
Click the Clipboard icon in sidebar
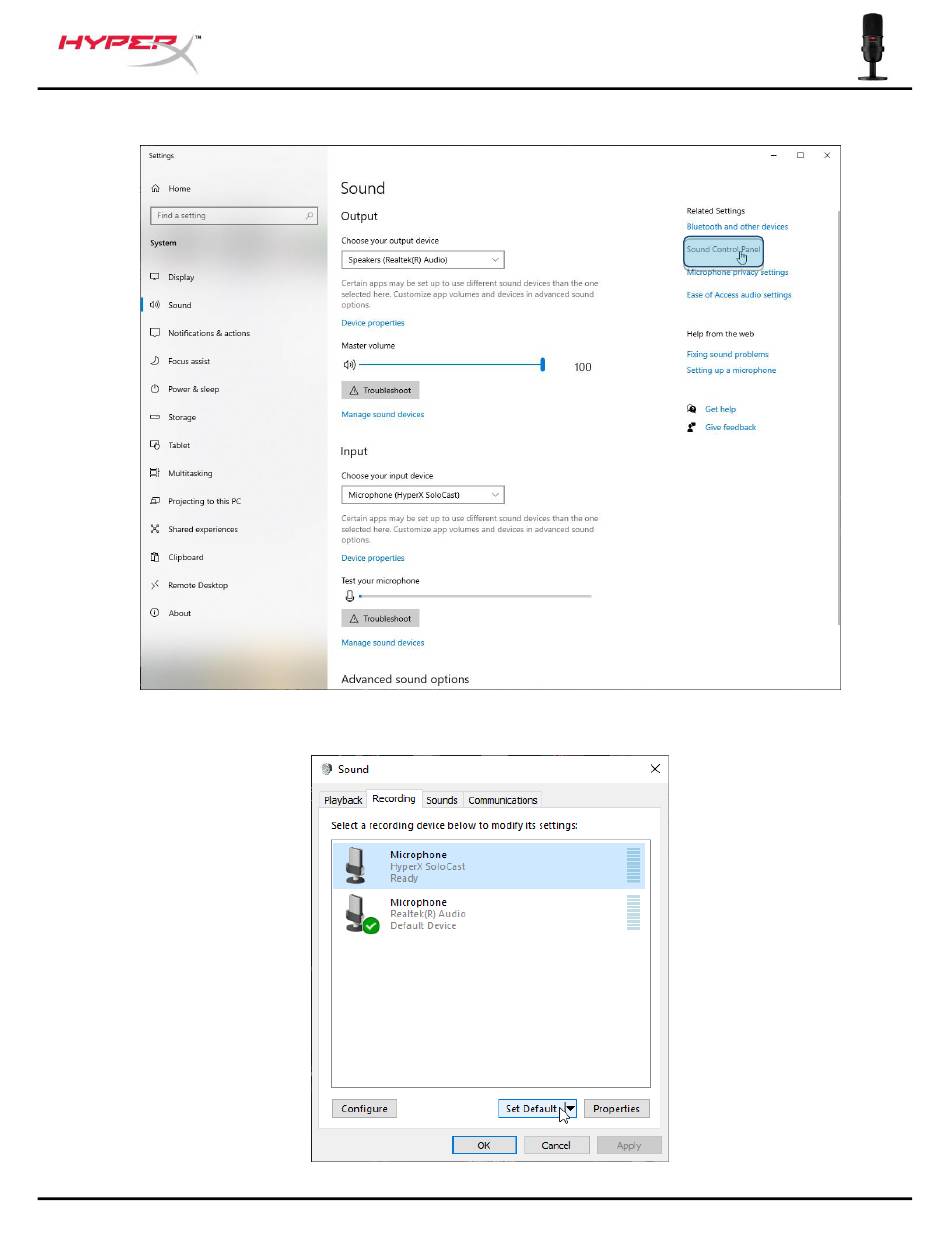[x=155, y=557]
